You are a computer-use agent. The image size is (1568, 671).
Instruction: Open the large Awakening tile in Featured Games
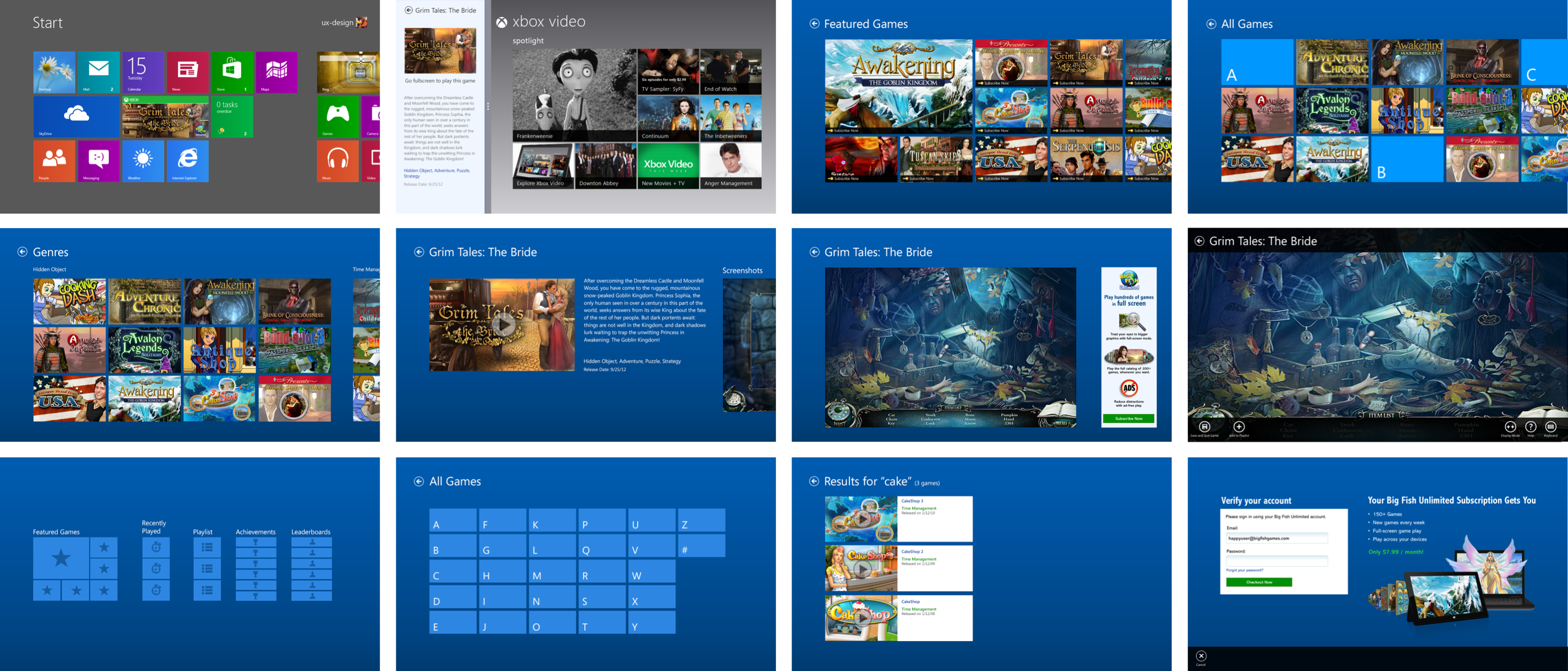[x=898, y=87]
